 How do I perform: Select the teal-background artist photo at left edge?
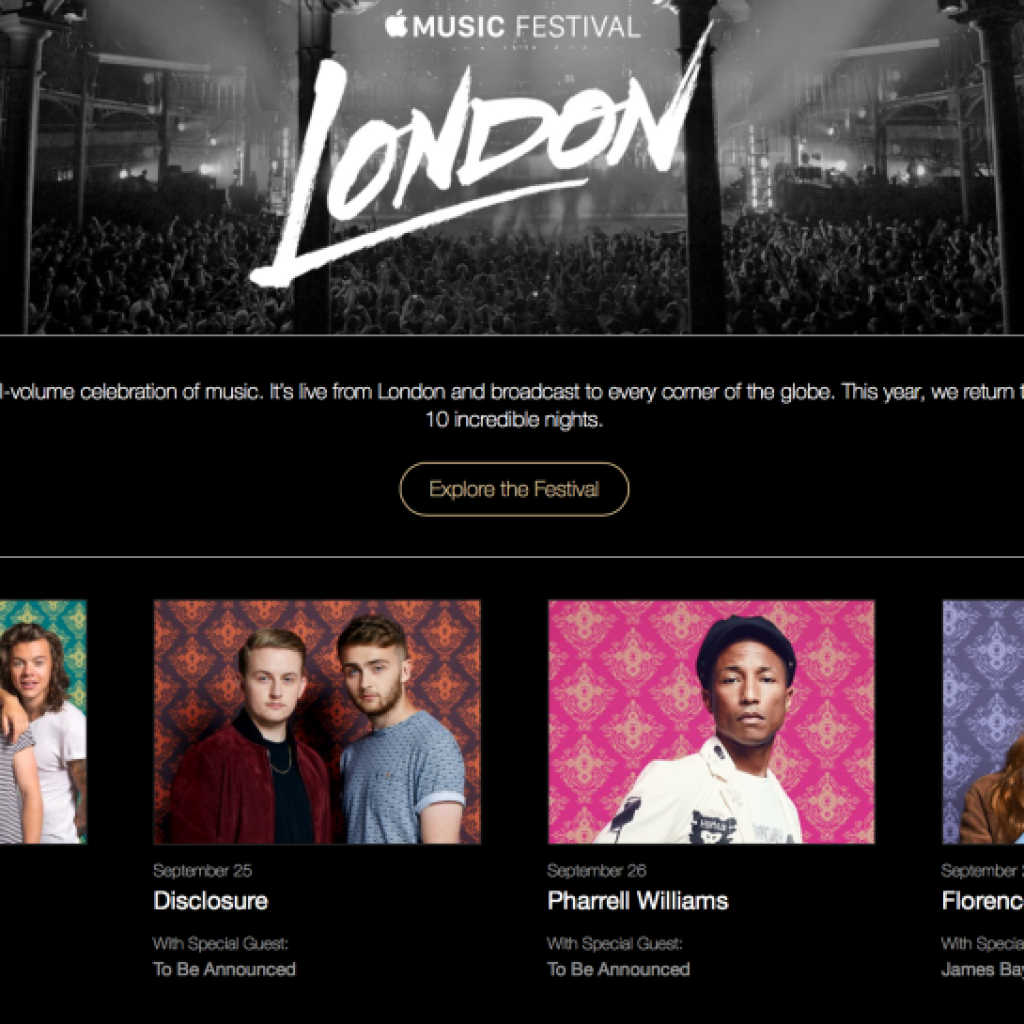pos(43,721)
